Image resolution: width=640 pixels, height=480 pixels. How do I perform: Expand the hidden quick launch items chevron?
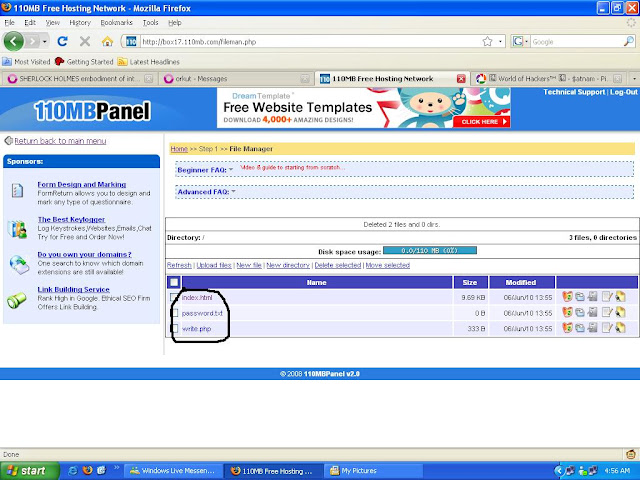coord(116,468)
